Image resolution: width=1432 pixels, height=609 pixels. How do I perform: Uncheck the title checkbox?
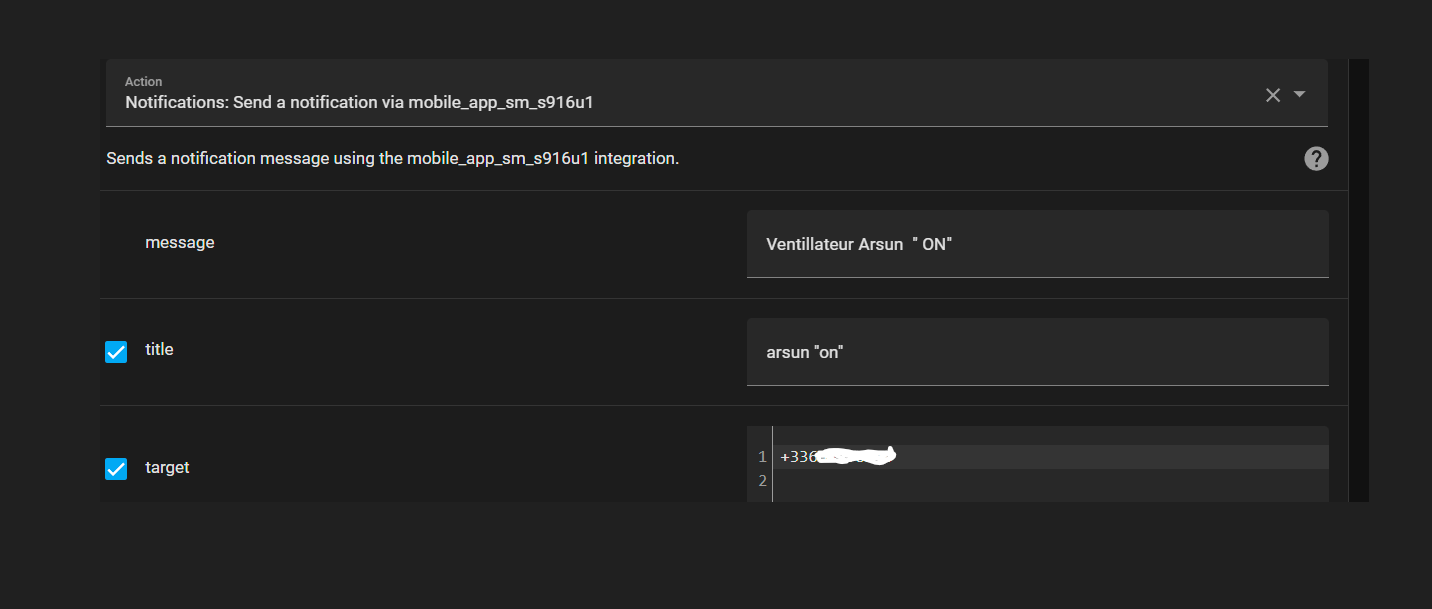pos(116,351)
